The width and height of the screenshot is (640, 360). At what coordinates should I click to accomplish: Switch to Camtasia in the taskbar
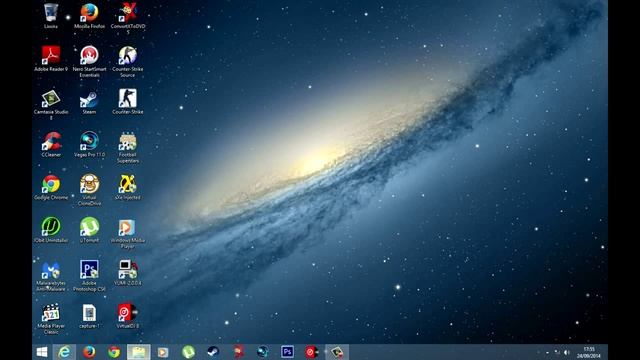(x=337, y=352)
